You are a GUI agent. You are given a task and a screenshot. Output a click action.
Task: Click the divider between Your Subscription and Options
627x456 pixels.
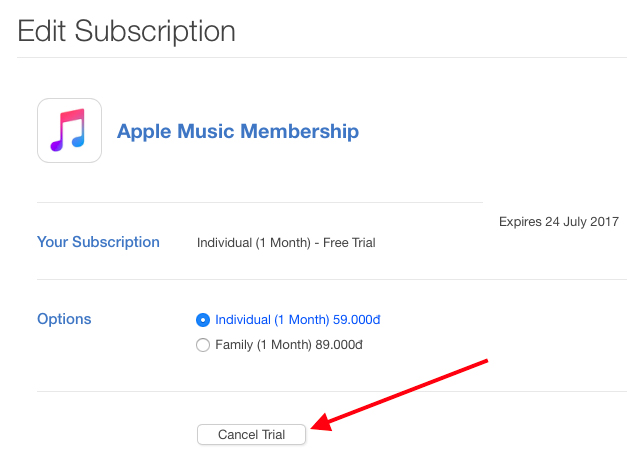point(320,280)
